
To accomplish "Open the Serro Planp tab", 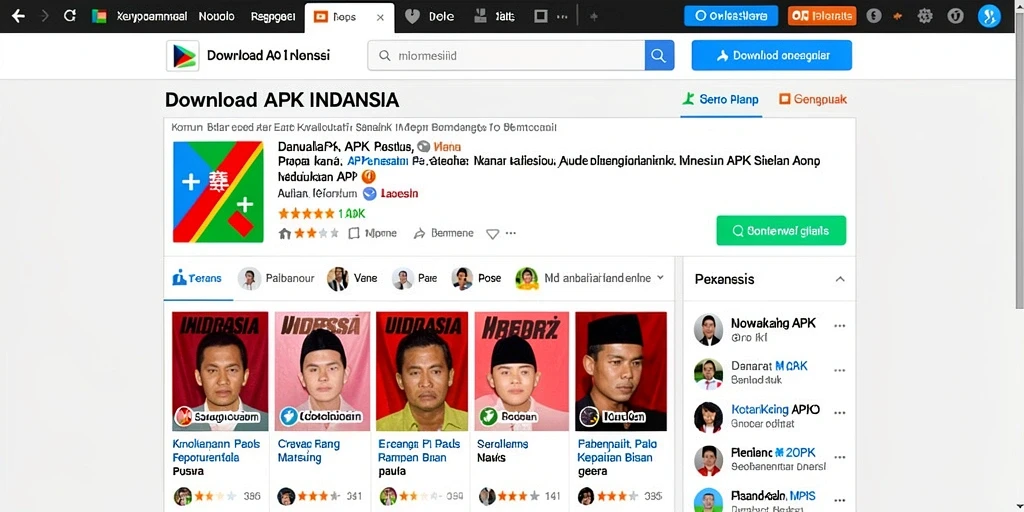I will (x=720, y=99).
